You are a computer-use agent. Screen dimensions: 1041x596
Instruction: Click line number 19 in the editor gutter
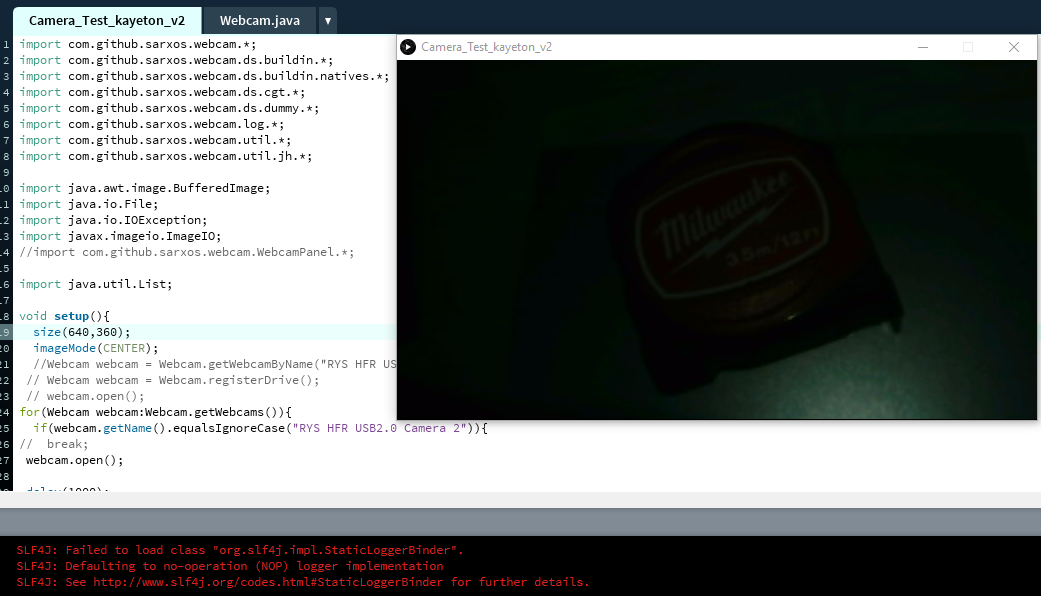tap(8, 331)
